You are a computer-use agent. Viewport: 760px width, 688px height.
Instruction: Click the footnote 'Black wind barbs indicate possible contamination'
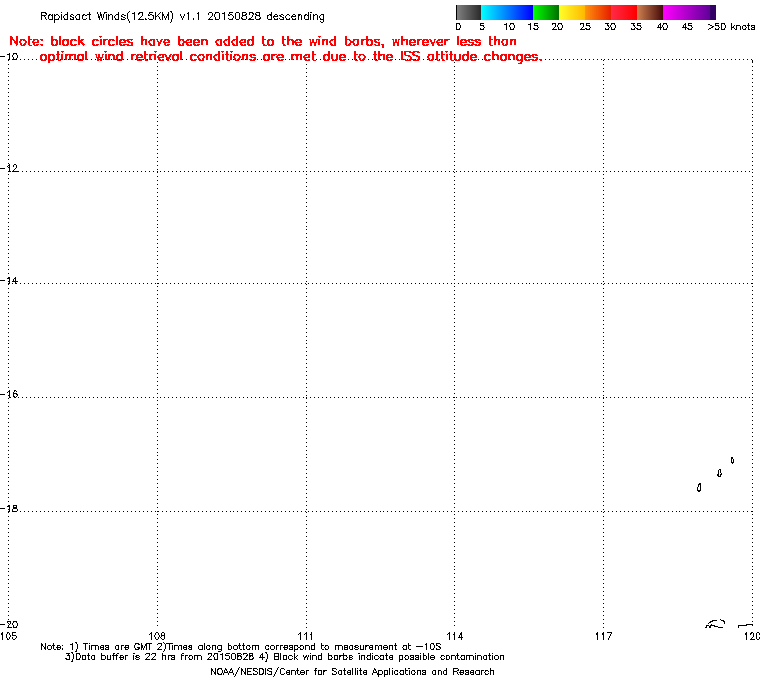tap(389, 657)
